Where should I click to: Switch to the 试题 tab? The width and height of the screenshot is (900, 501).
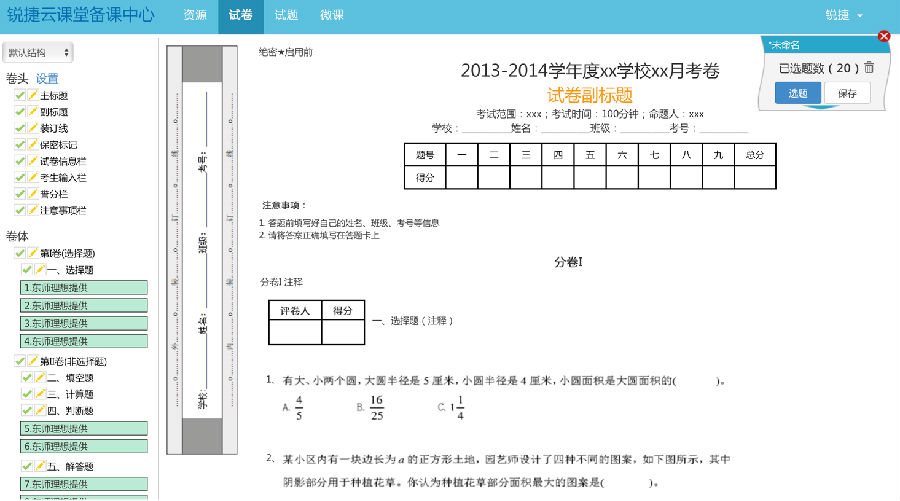[286, 16]
